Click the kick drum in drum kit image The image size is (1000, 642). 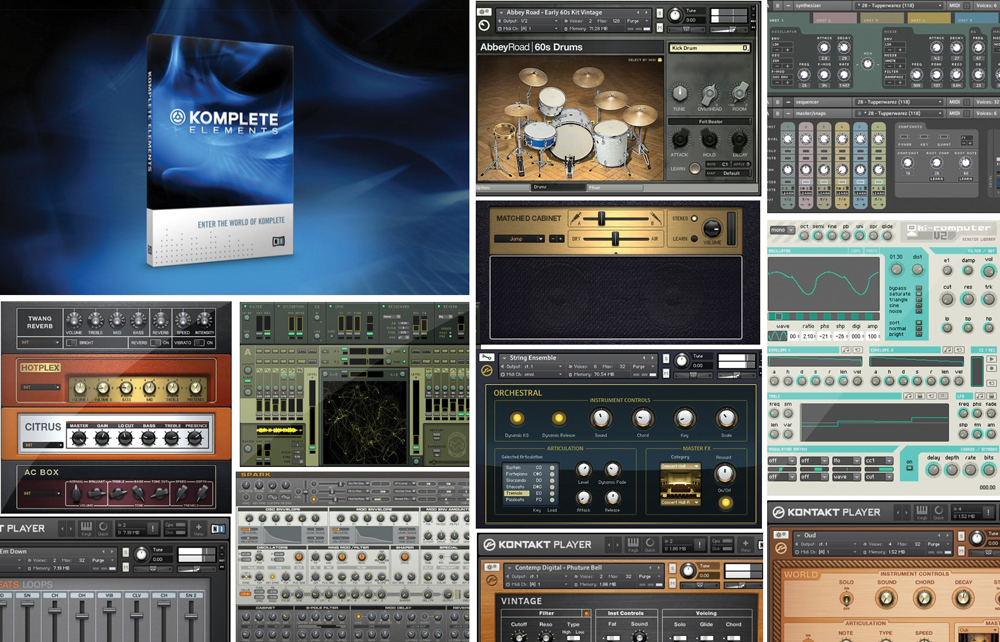(x=573, y=141)
